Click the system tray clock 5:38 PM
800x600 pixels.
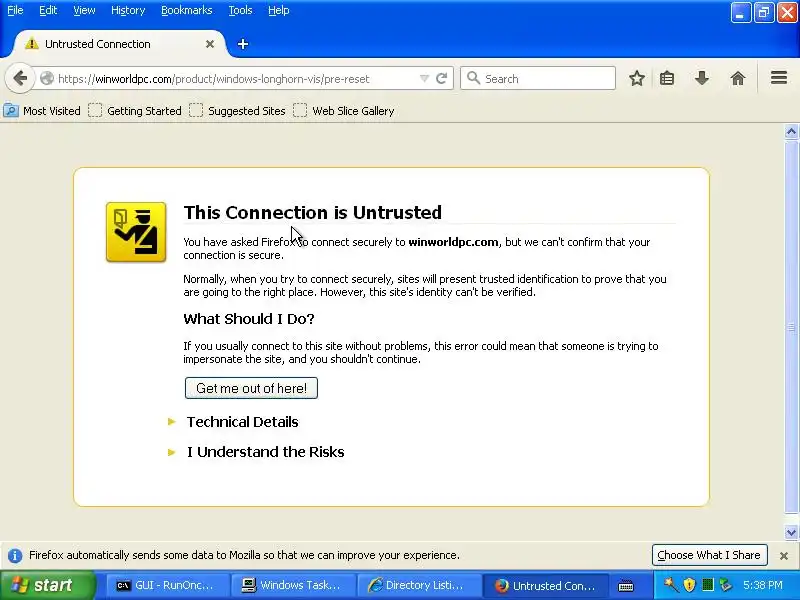pos(763,585)
